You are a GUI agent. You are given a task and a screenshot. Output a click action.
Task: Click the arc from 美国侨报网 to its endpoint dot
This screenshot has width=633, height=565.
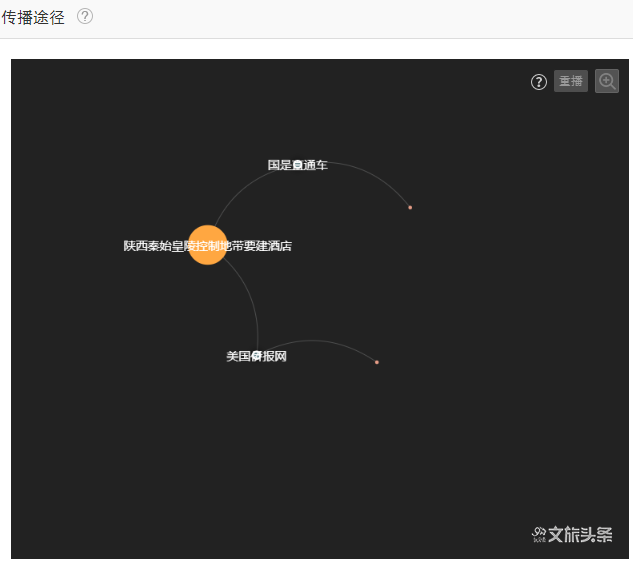[x=330, y=343]
